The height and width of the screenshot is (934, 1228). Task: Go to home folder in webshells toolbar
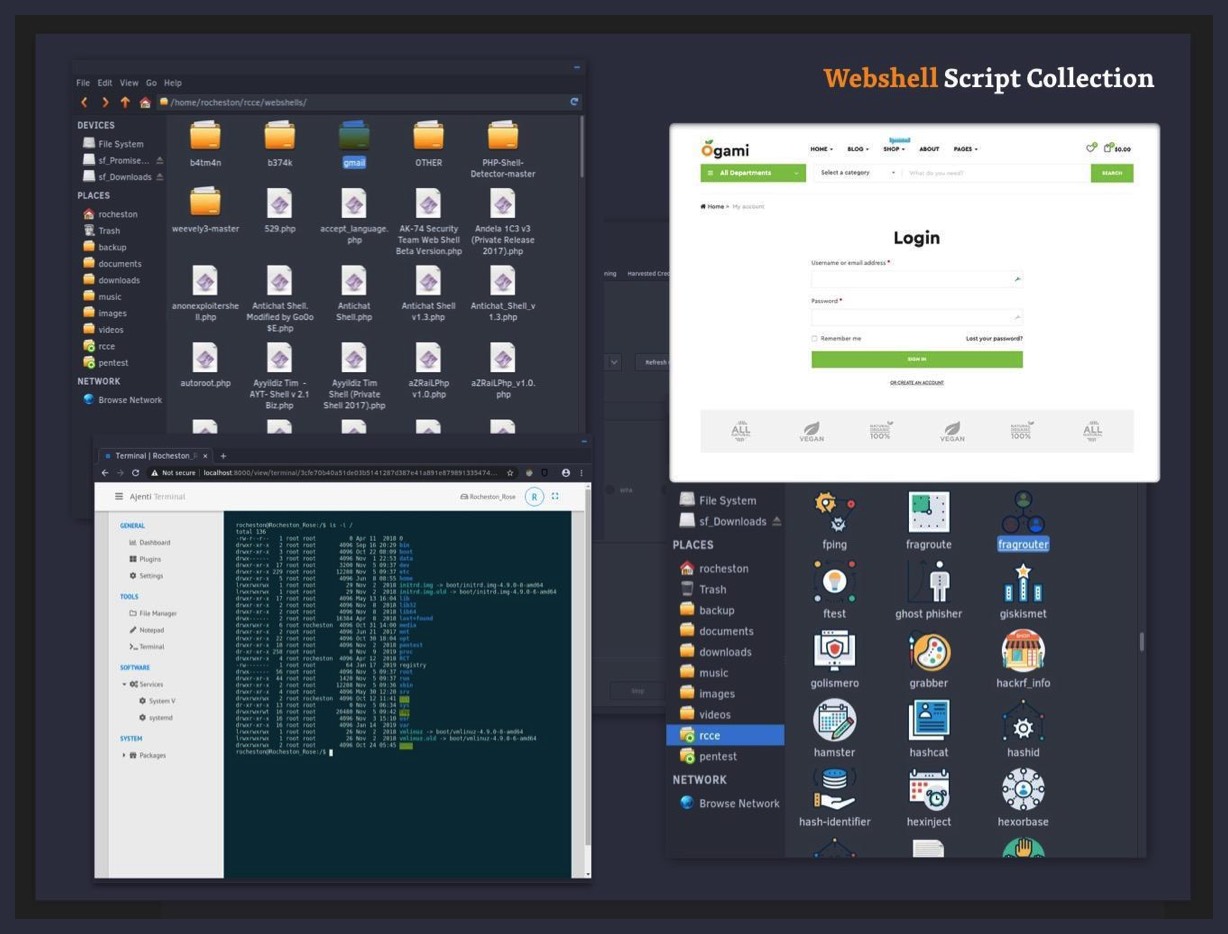(x=145, y=102)
